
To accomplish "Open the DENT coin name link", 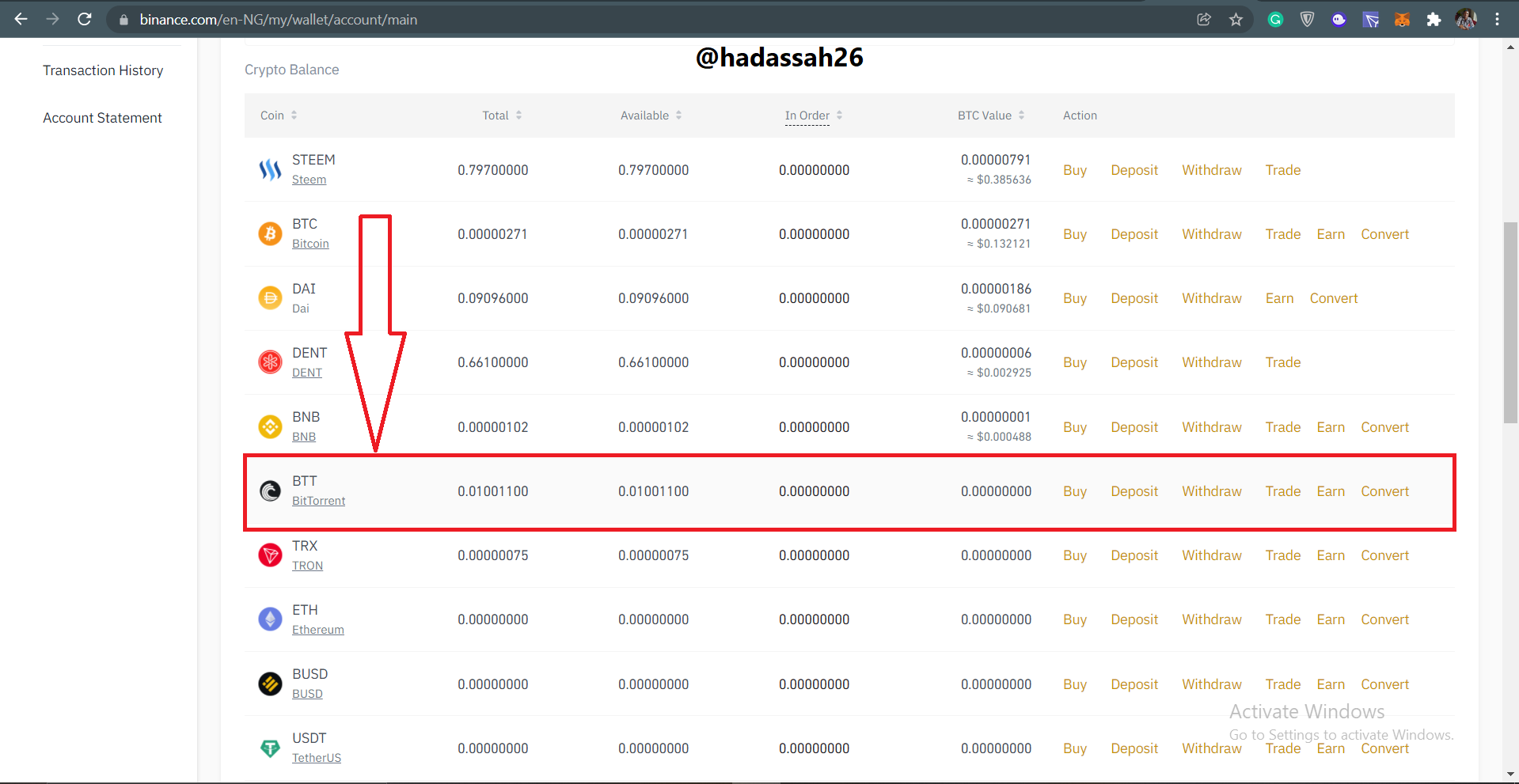I will [x=306, y=373].
